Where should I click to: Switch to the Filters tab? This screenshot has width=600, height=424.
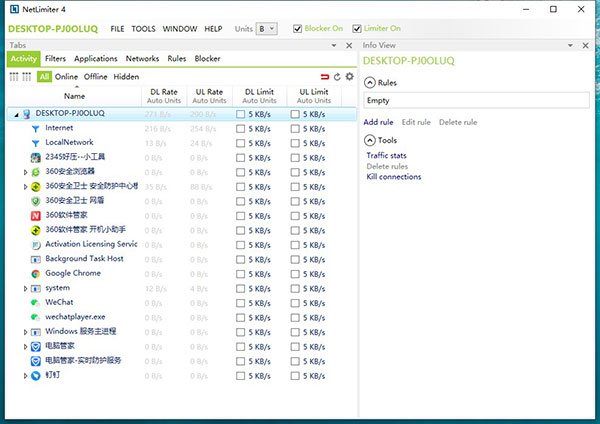[x=55, y=59]
